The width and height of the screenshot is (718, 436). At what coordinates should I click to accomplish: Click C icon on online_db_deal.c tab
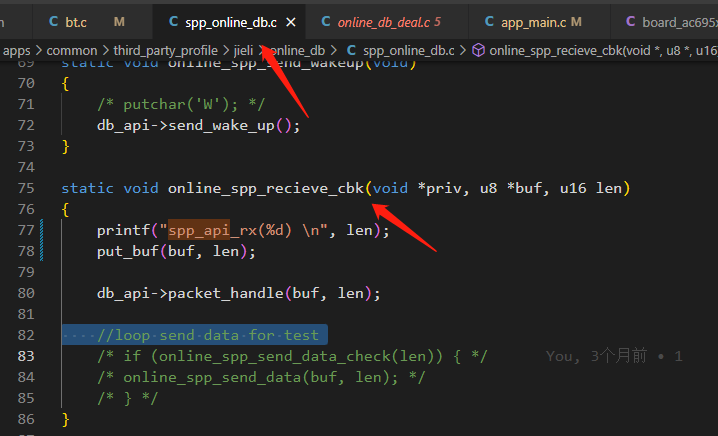[x=326, y=22]
